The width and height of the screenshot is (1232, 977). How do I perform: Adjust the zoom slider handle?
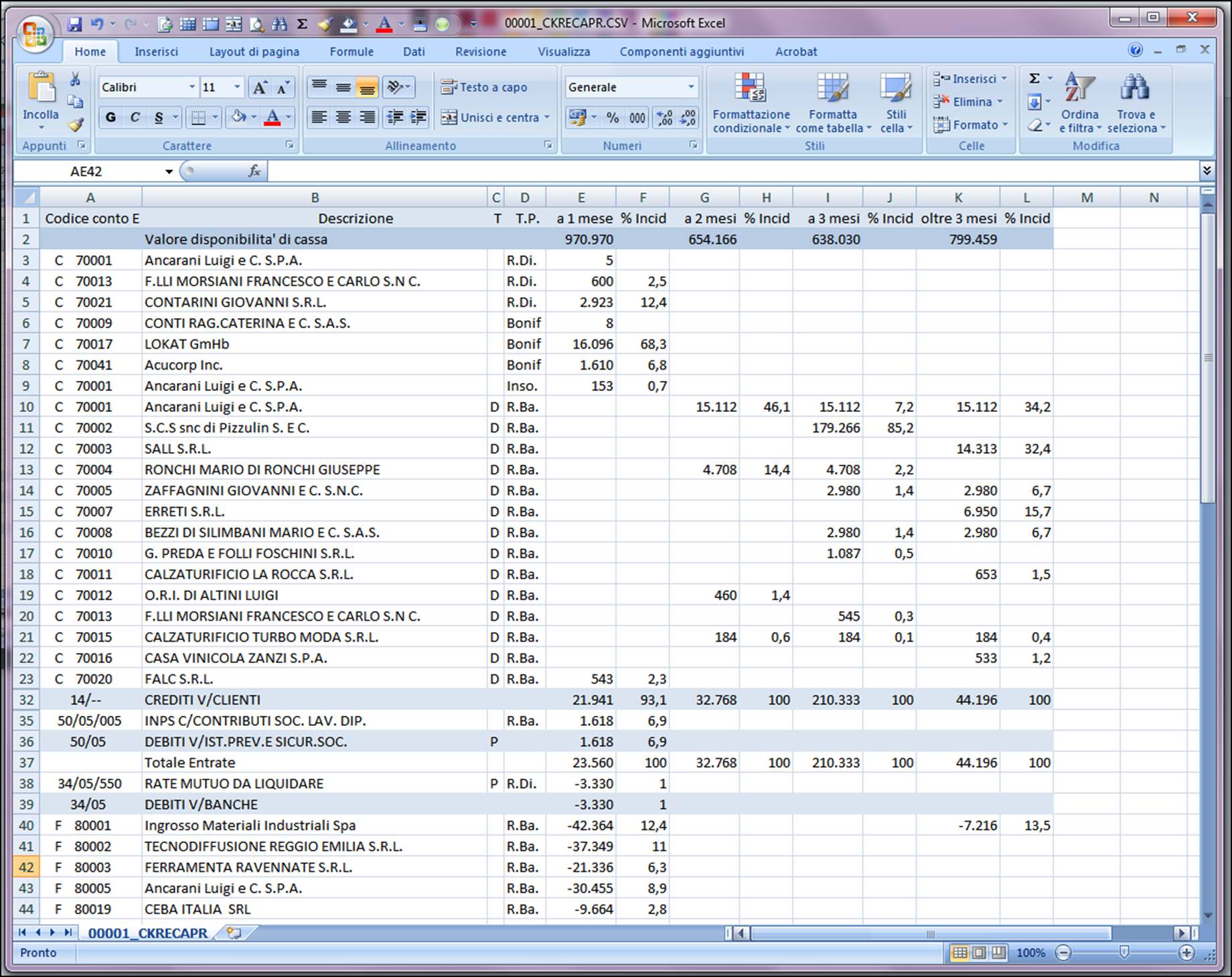[1124, 952]
